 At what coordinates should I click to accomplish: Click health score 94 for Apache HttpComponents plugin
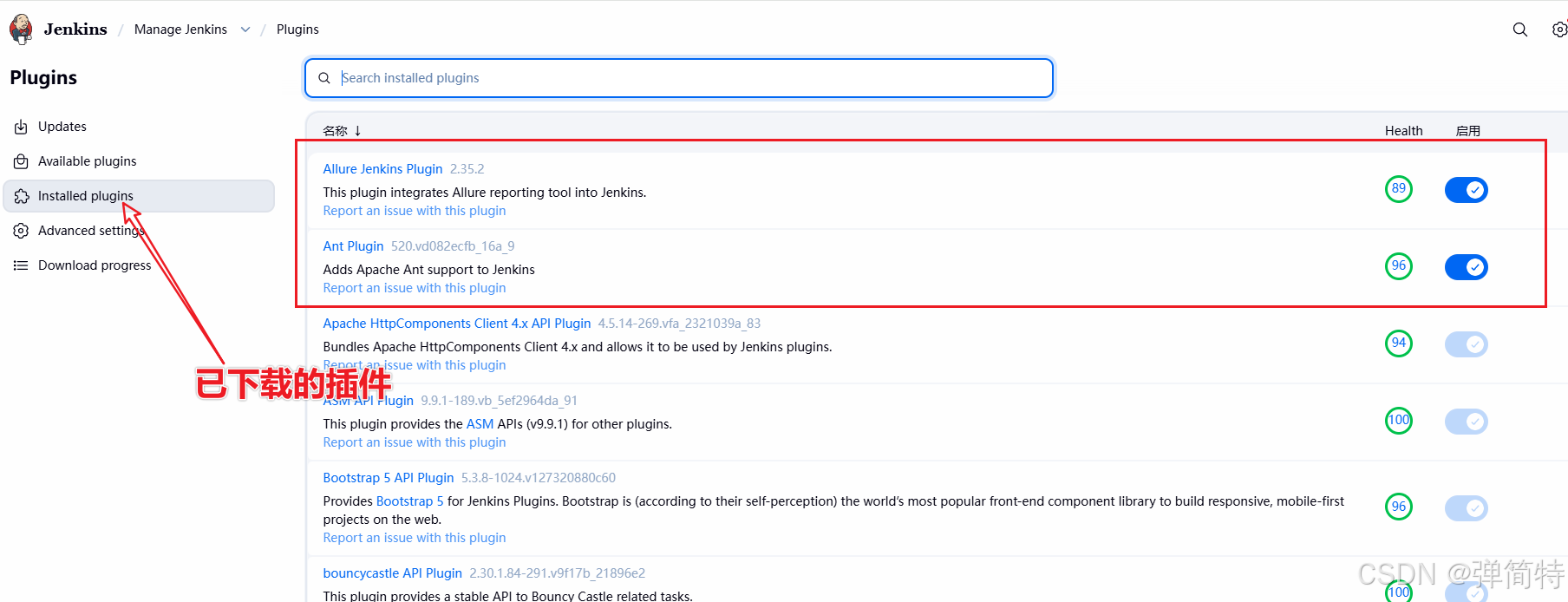click(1399, 344)
